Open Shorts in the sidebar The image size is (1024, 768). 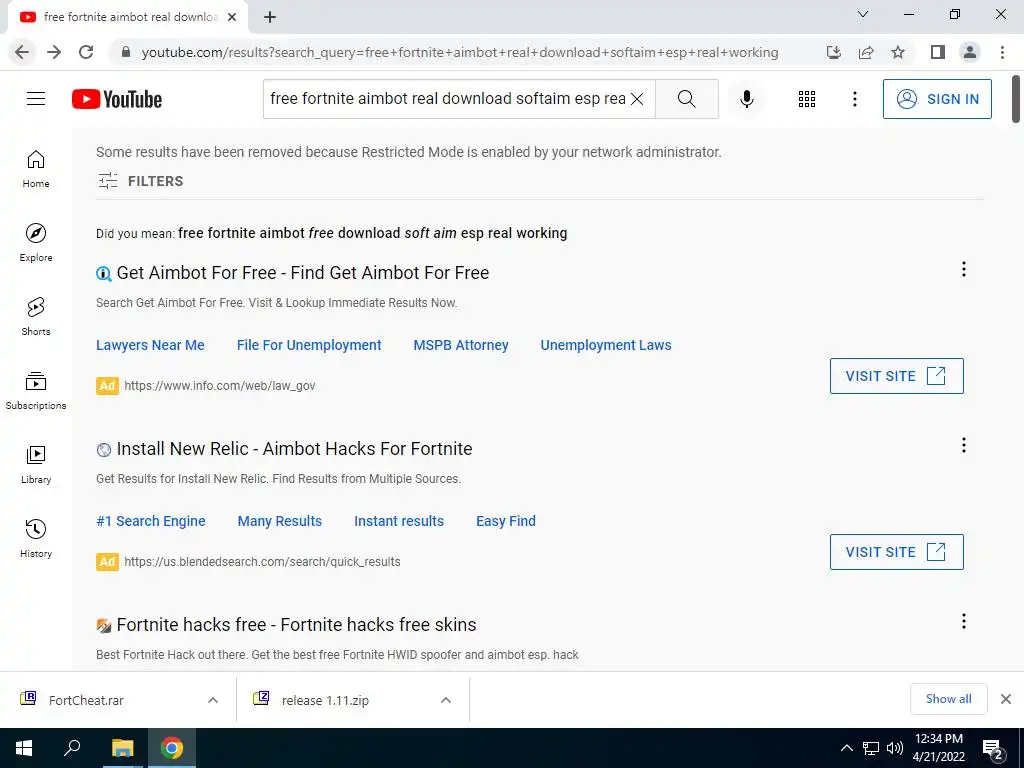[x=36, y=317]
